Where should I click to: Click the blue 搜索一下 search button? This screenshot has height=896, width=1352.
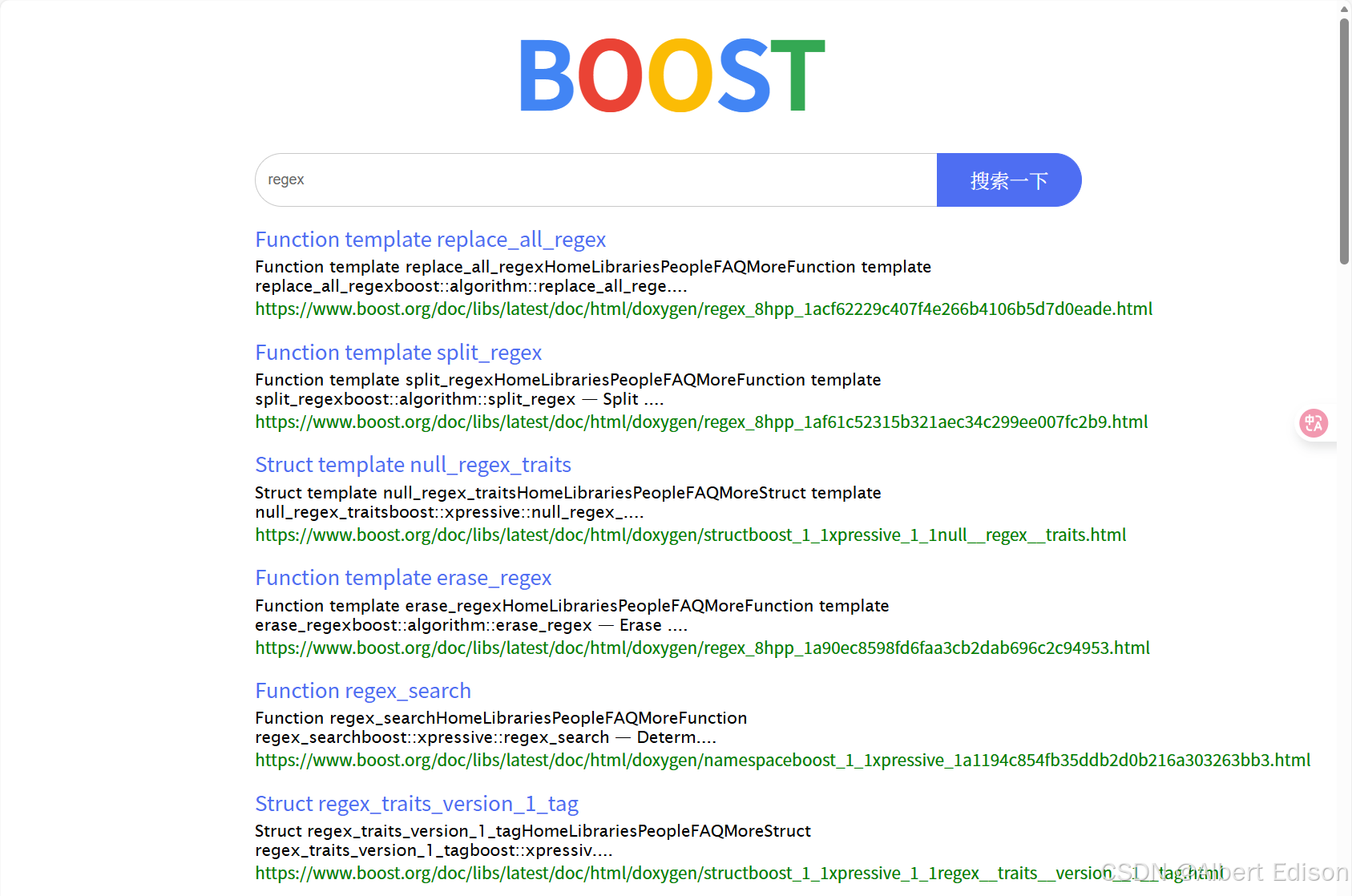1009,180
